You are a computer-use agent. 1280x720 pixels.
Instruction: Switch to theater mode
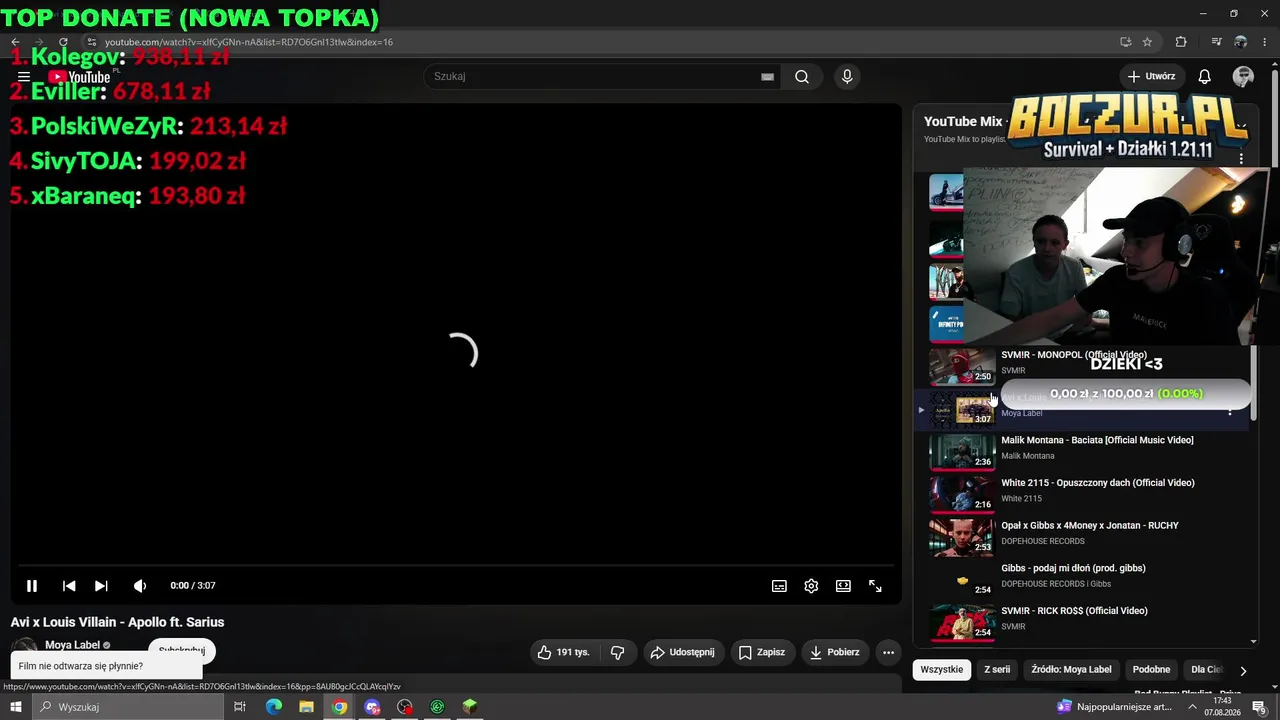click(x=843, y=586)
